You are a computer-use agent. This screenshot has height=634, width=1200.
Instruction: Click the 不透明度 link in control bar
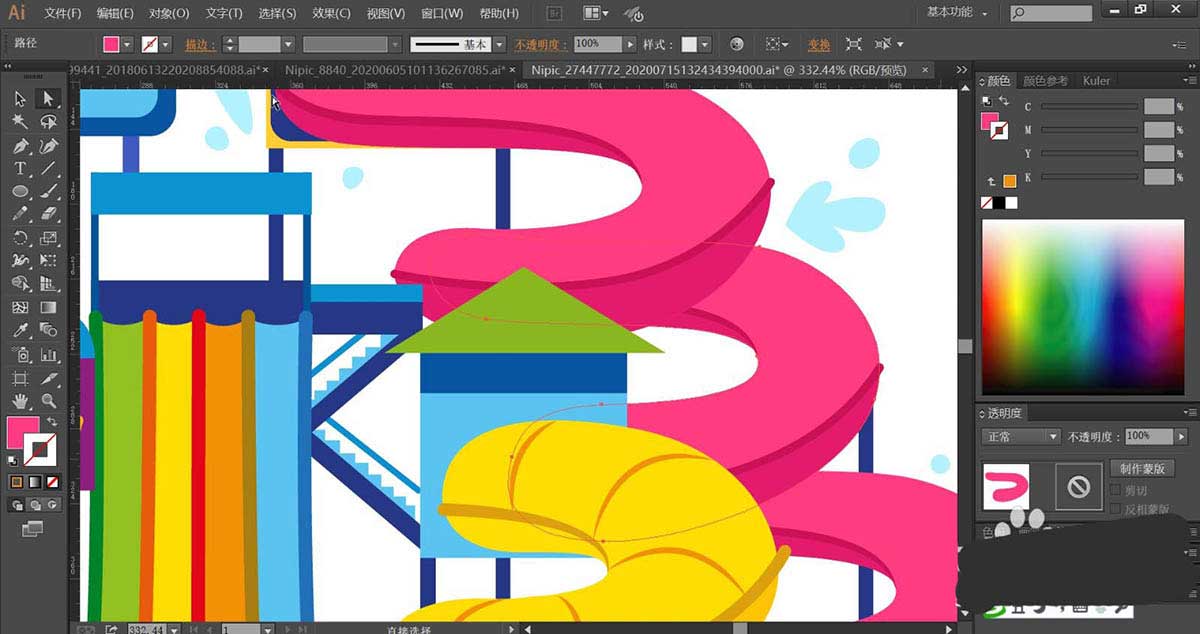[542, 45]
